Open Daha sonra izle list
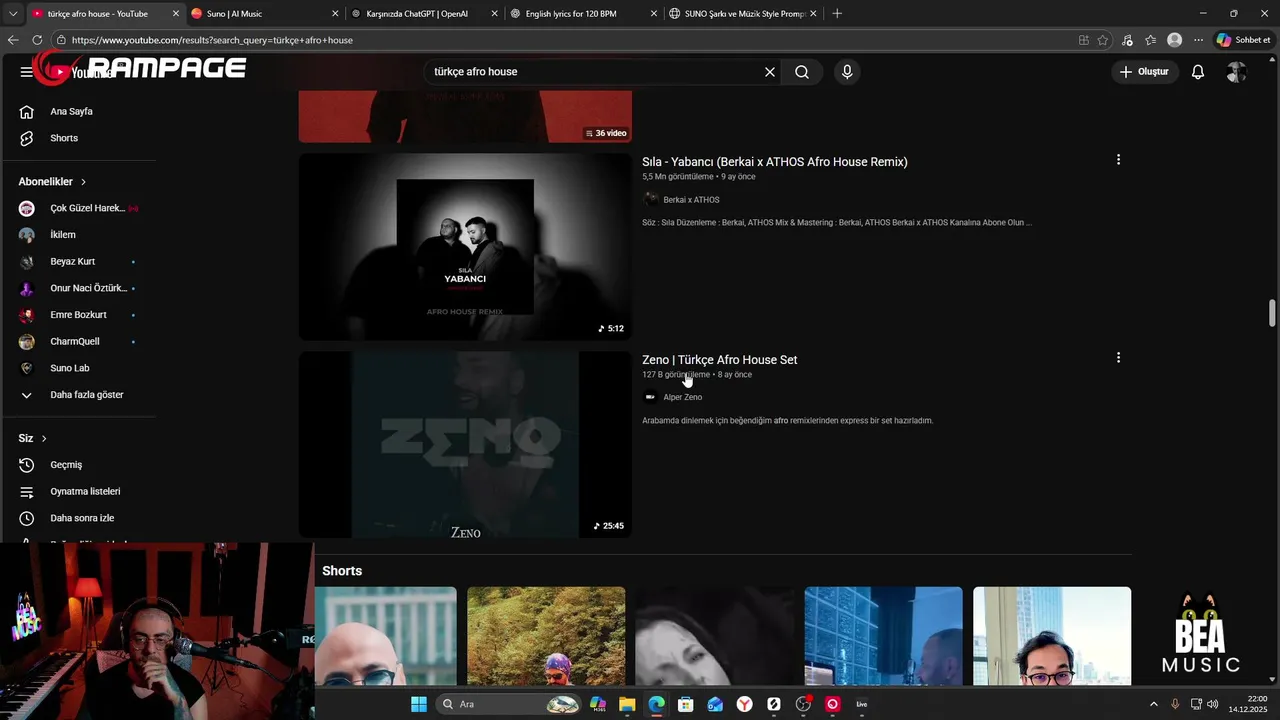The image size is (1280, 720). click(x=80, y=518)
